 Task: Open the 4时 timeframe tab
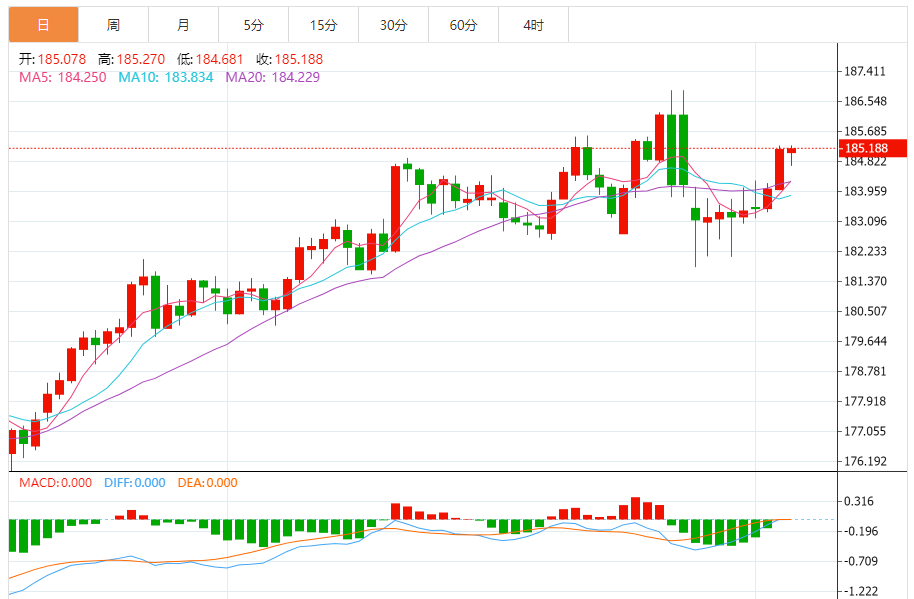533,25
